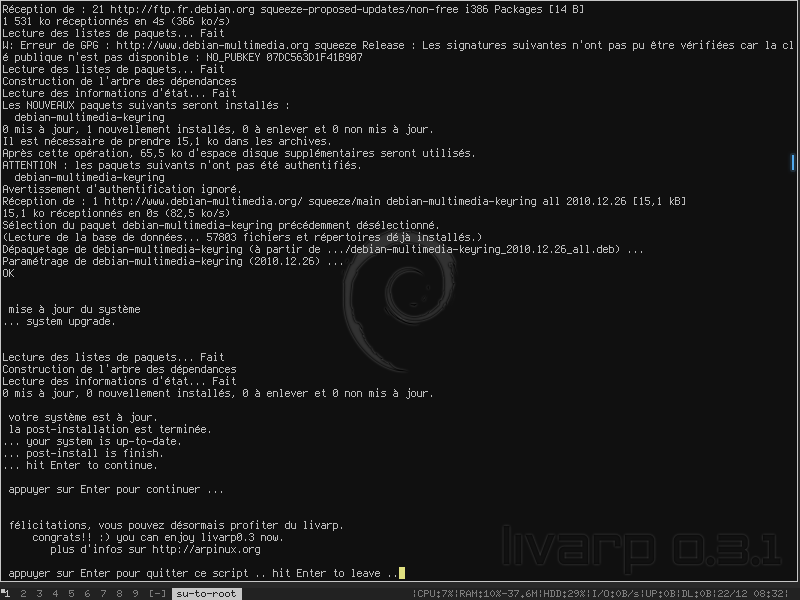The image size is (800, 600).
Task: Click the [-] layout symbol
Action: pyautogui.click(x=157, y=593)
